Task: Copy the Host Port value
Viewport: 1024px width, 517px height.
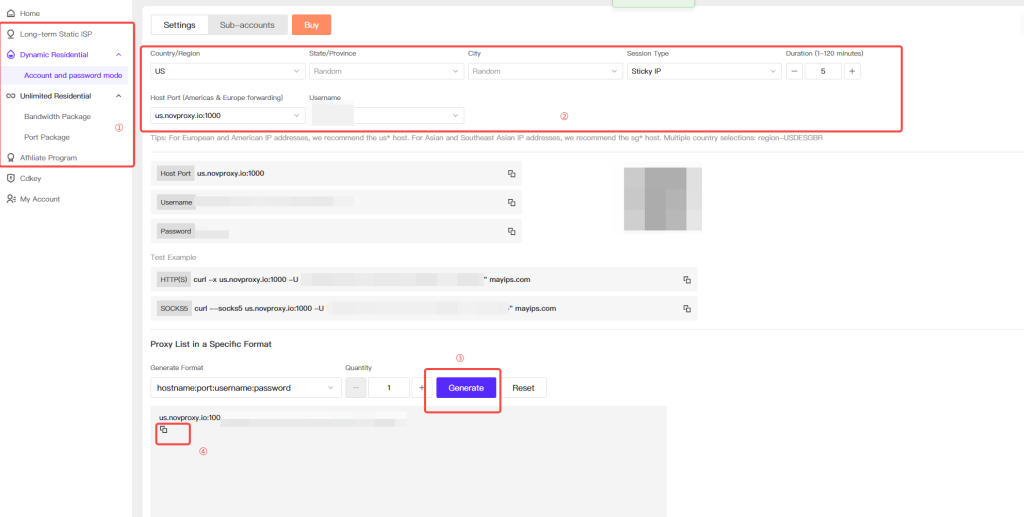Action: pos(511,173)
